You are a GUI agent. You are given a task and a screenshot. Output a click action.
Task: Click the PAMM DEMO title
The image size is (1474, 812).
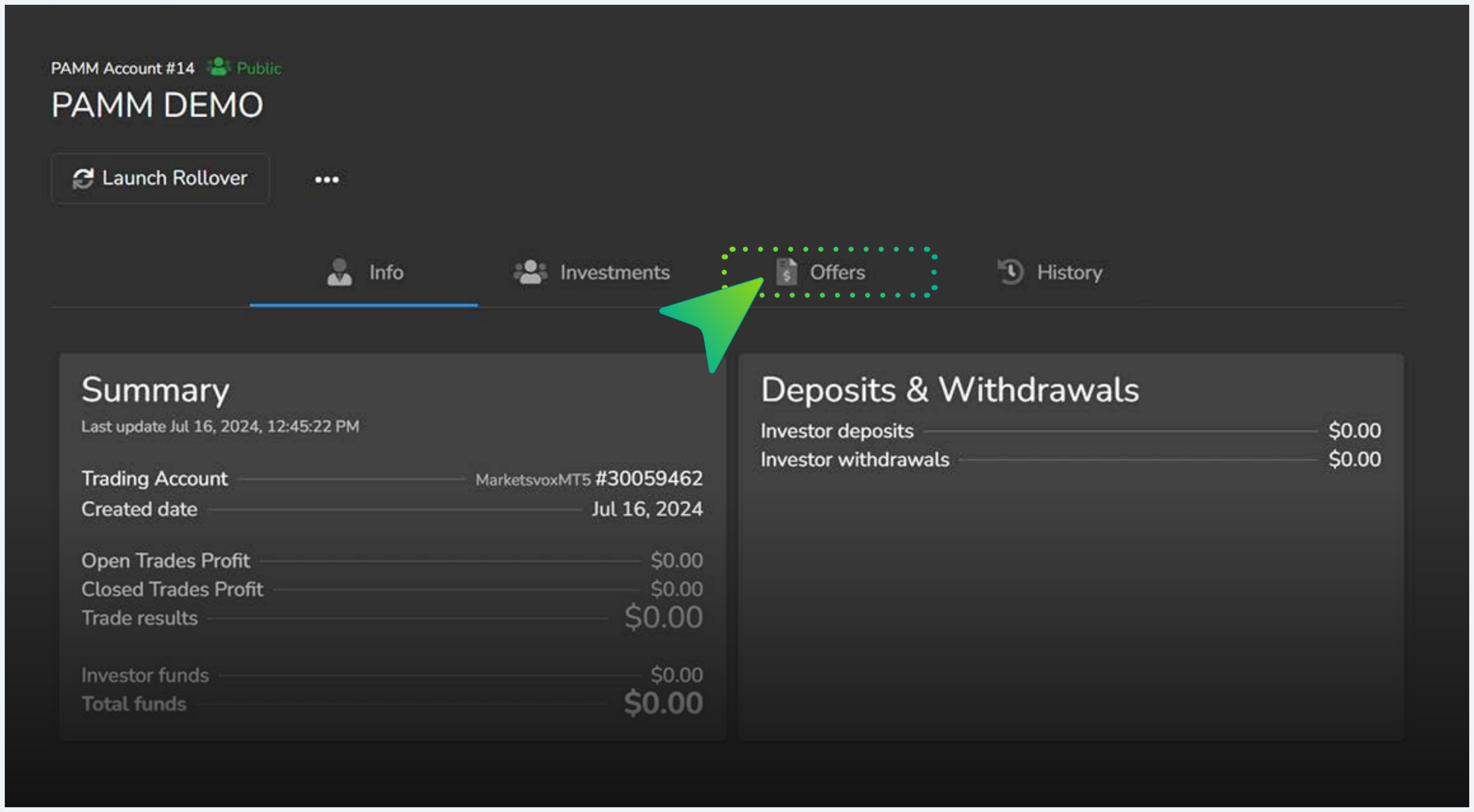(x=157, y=105)
